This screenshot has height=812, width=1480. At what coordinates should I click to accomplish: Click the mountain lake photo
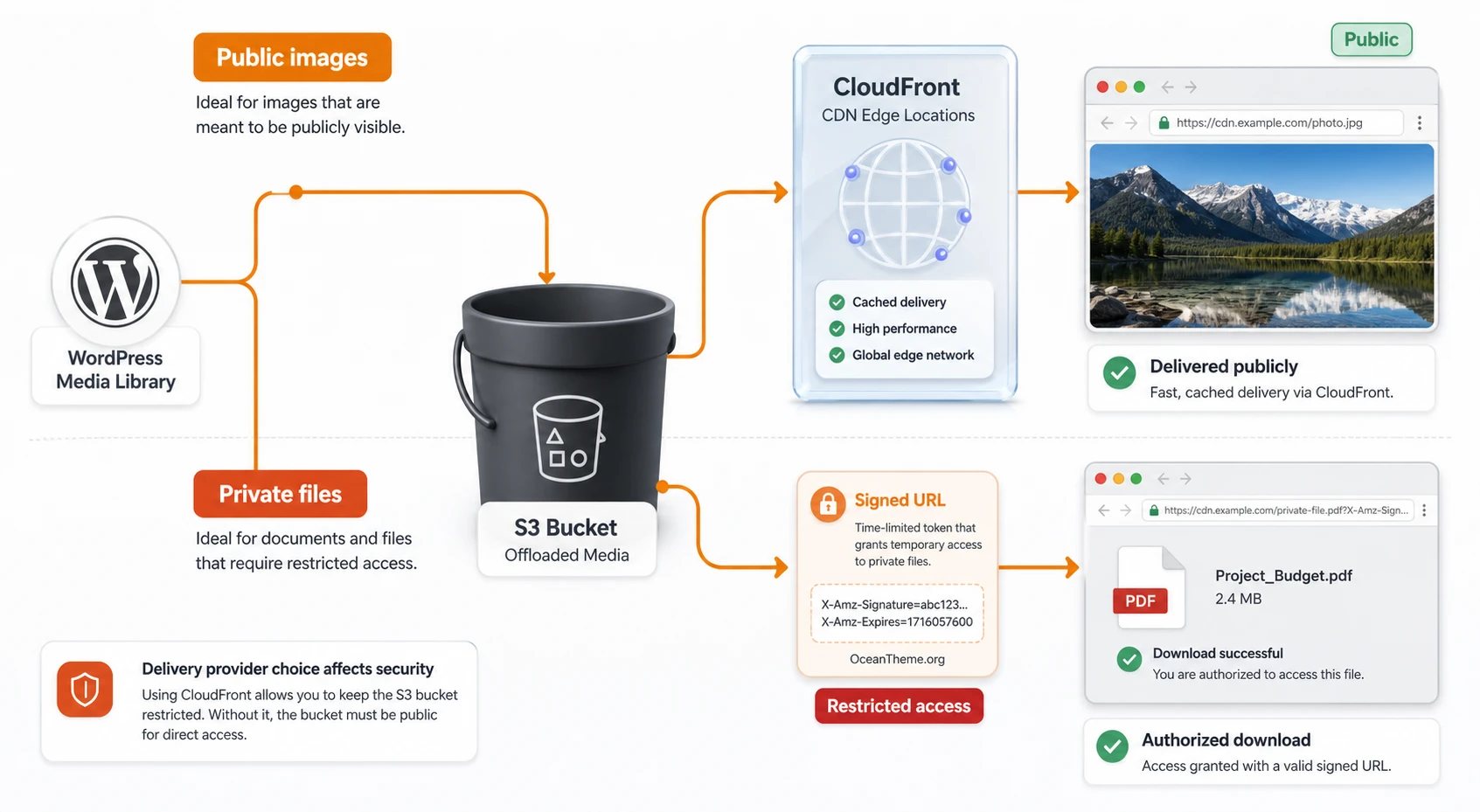point(1261,235)
